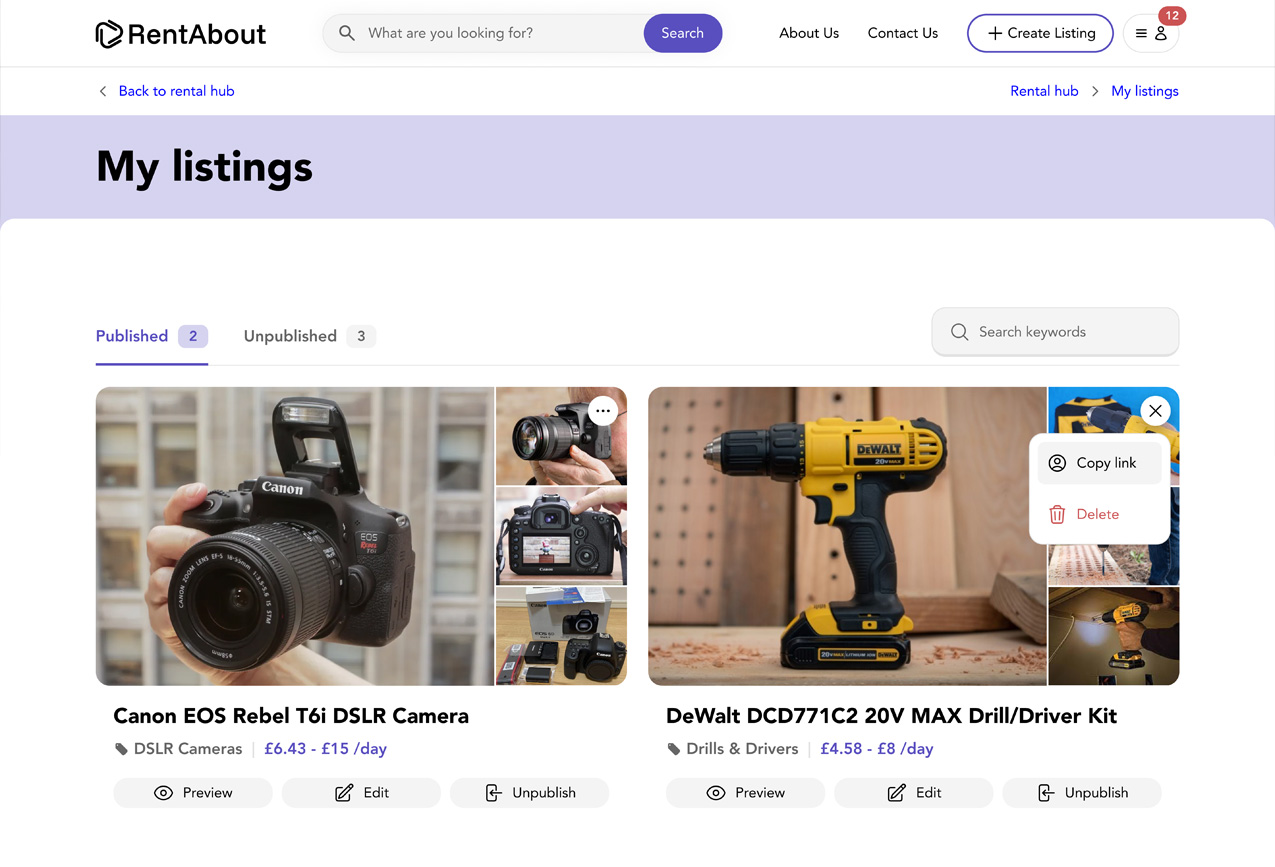Viewport: 1275px width, 867px height.
Task: Select Delete from the menu
Action: tap(1099, 514)
